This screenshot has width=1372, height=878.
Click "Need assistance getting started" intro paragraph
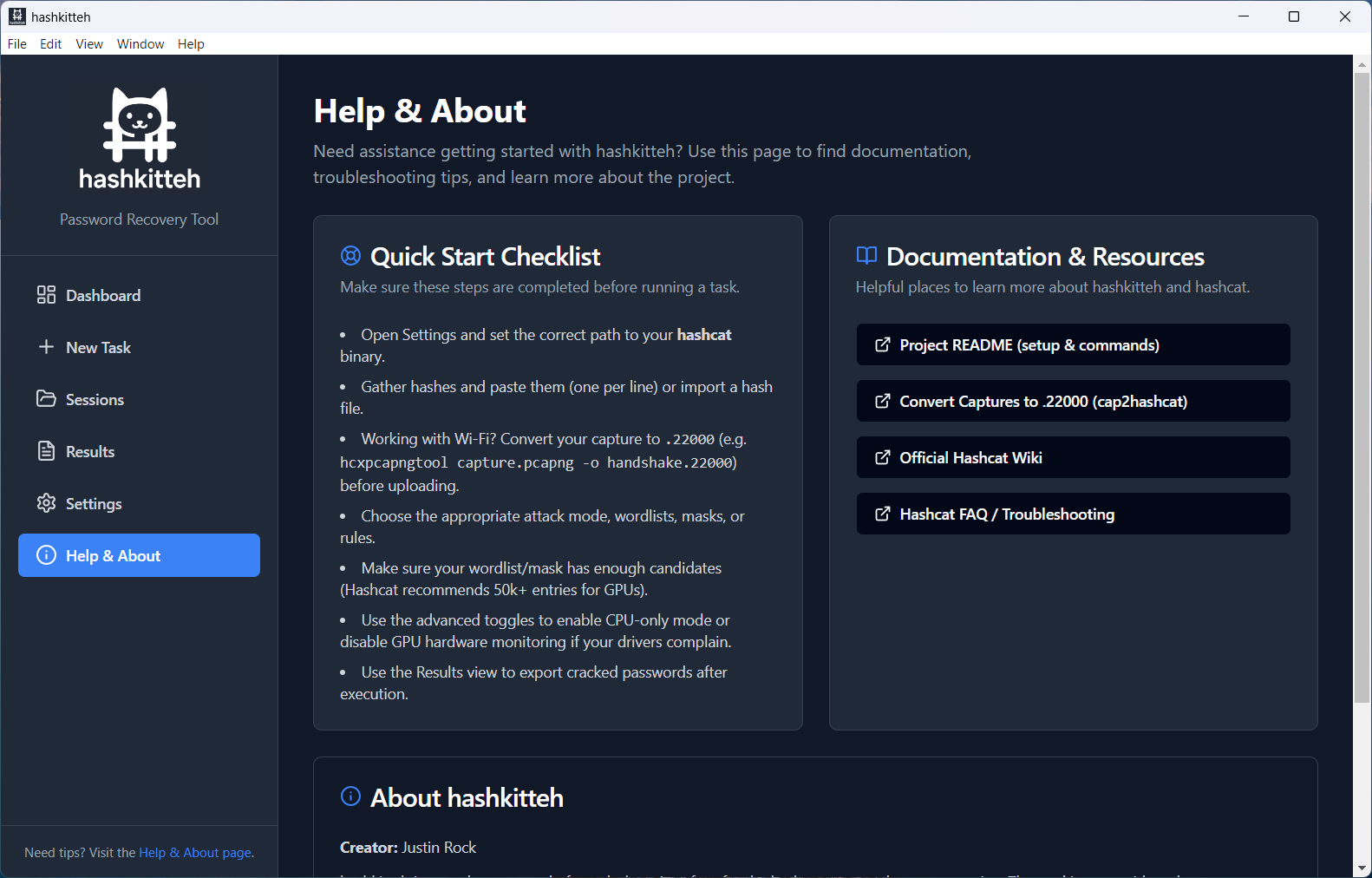tap(642, 164)
